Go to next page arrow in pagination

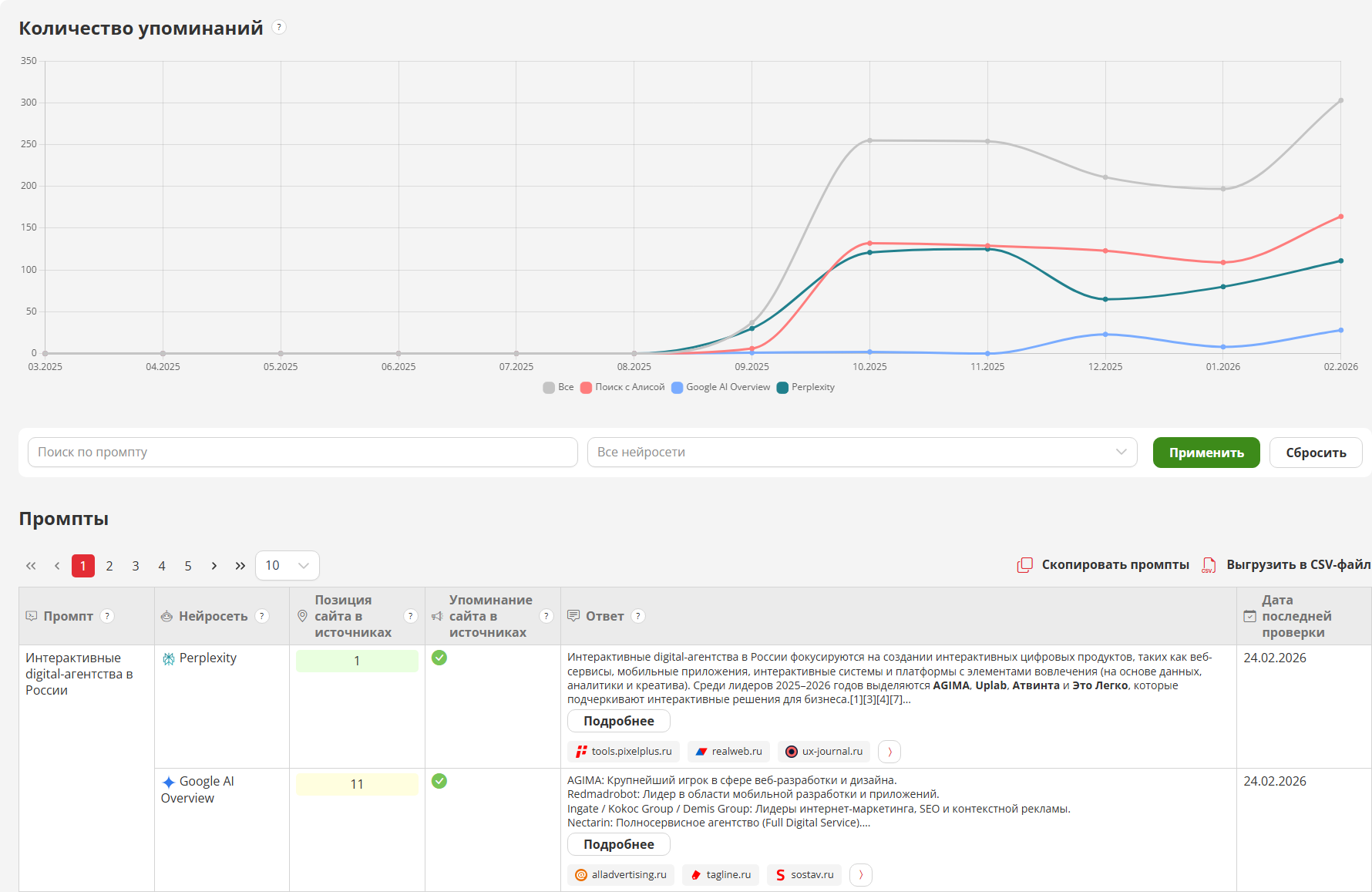point(214,566)
